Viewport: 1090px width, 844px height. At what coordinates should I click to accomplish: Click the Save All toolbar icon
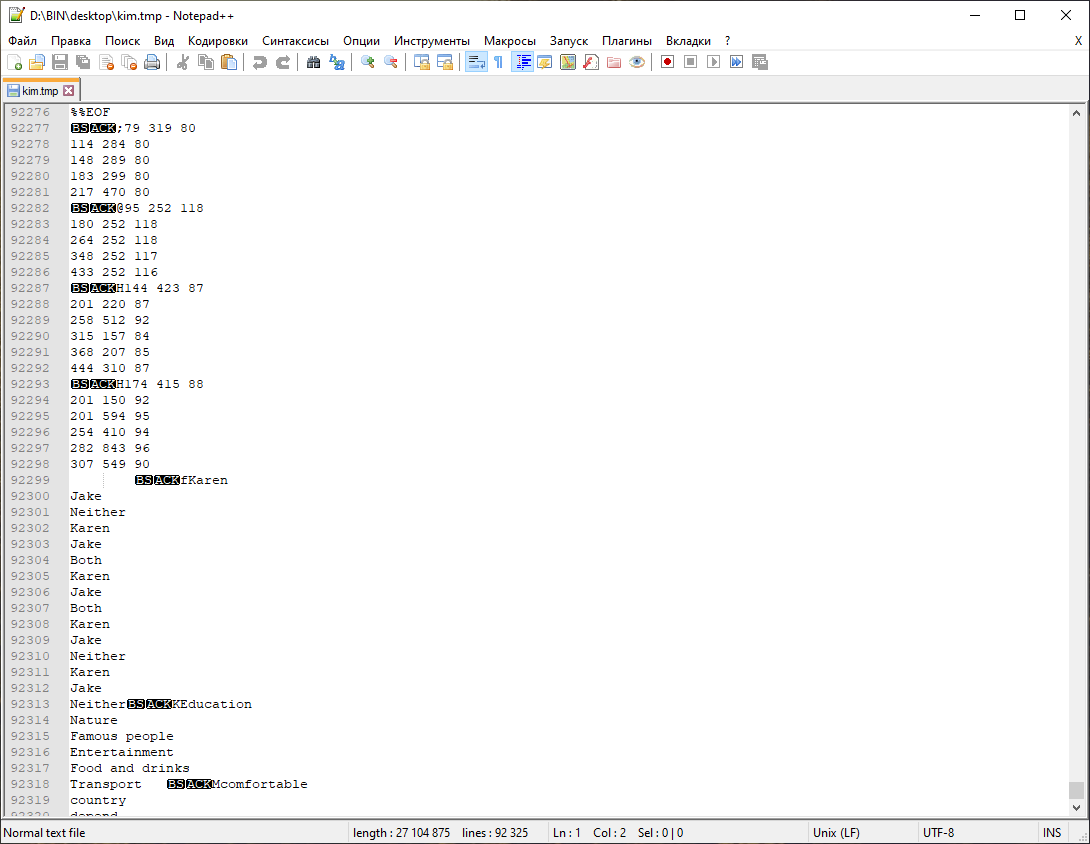[83, 63]
